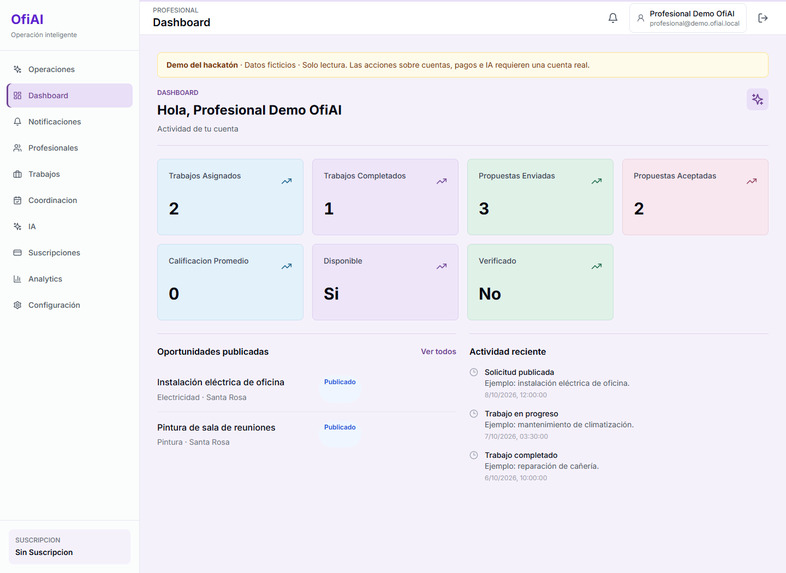This screenshot has width=786, height=573.
Task: Go to the Operaciones menu item
Action: 69,69
